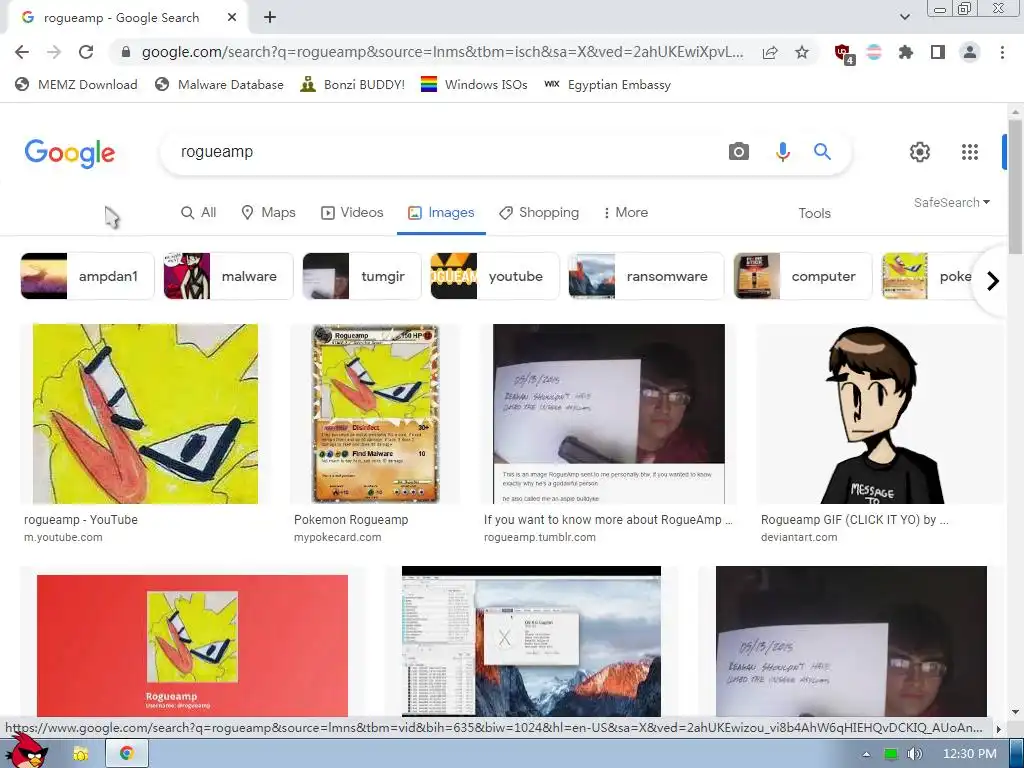Open MEMZ Download bookmark
Image resolution: width=1024 pixels, height=768 pixels.
pos(76,84)
